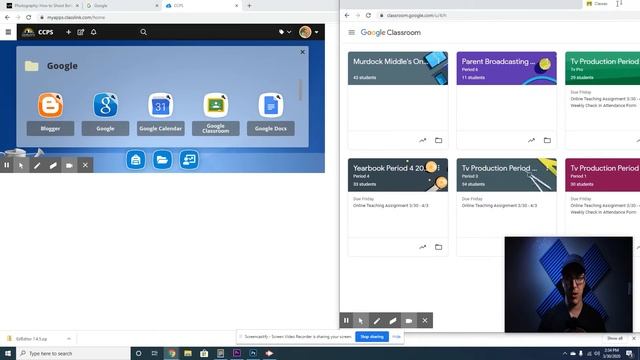Click the Windows Start button
The height and width of the screenshot is (360, 640).
[8, 353]
